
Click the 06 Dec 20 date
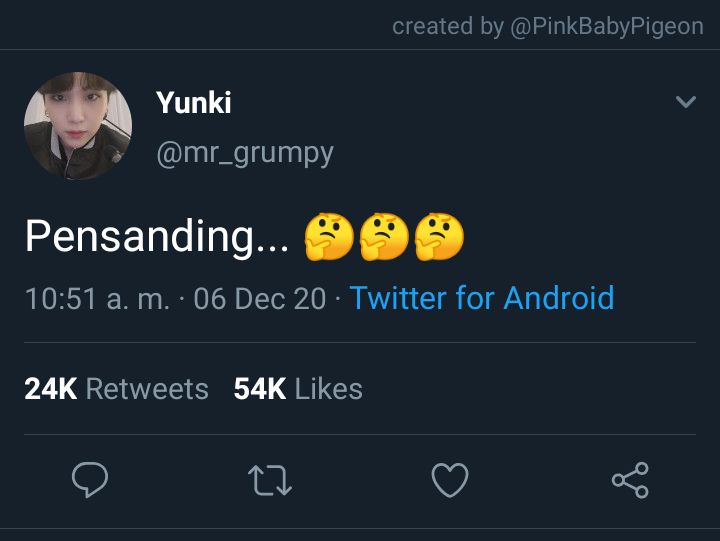point(259,299)
